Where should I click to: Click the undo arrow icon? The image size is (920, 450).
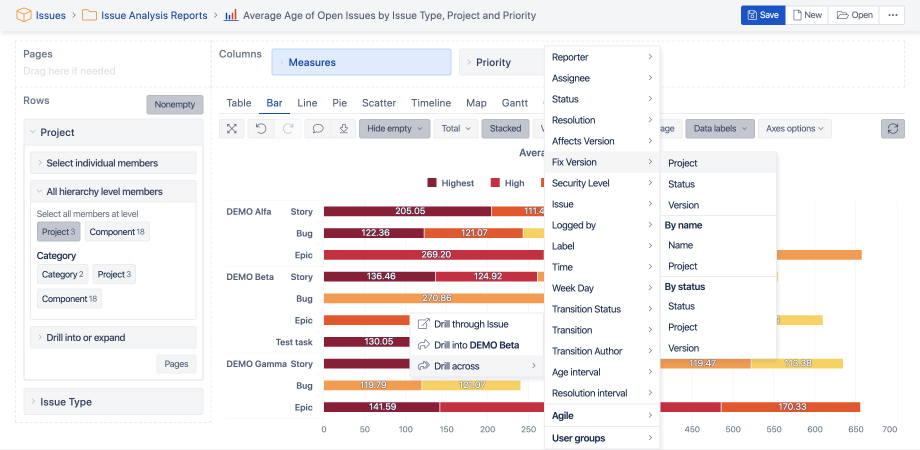(x=261, y=128)
